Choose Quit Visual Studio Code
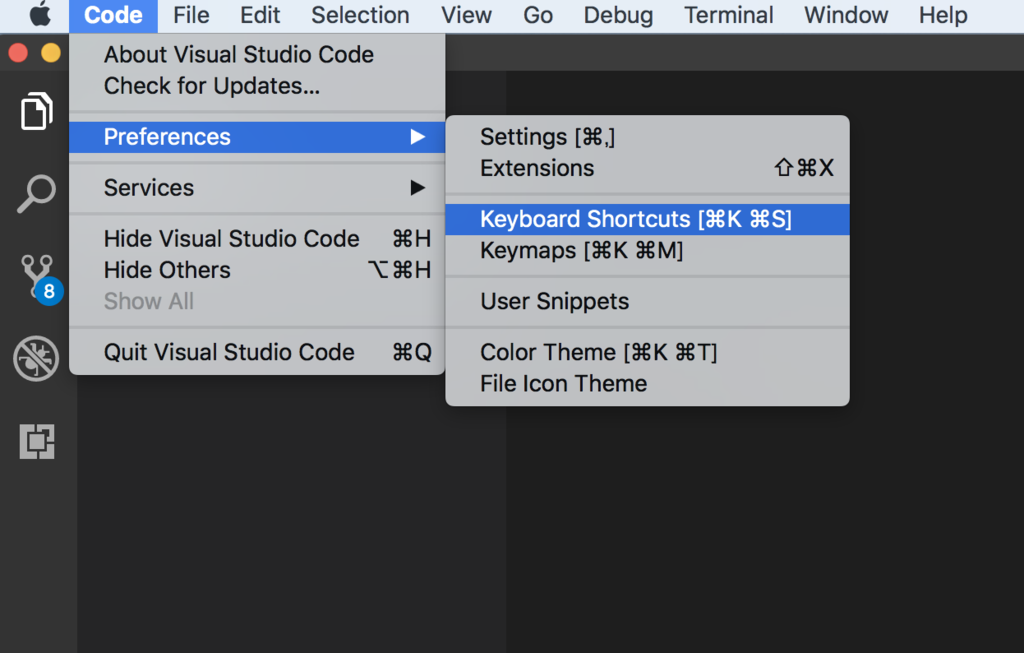1024x653 pixels. (x=257, y=353)
